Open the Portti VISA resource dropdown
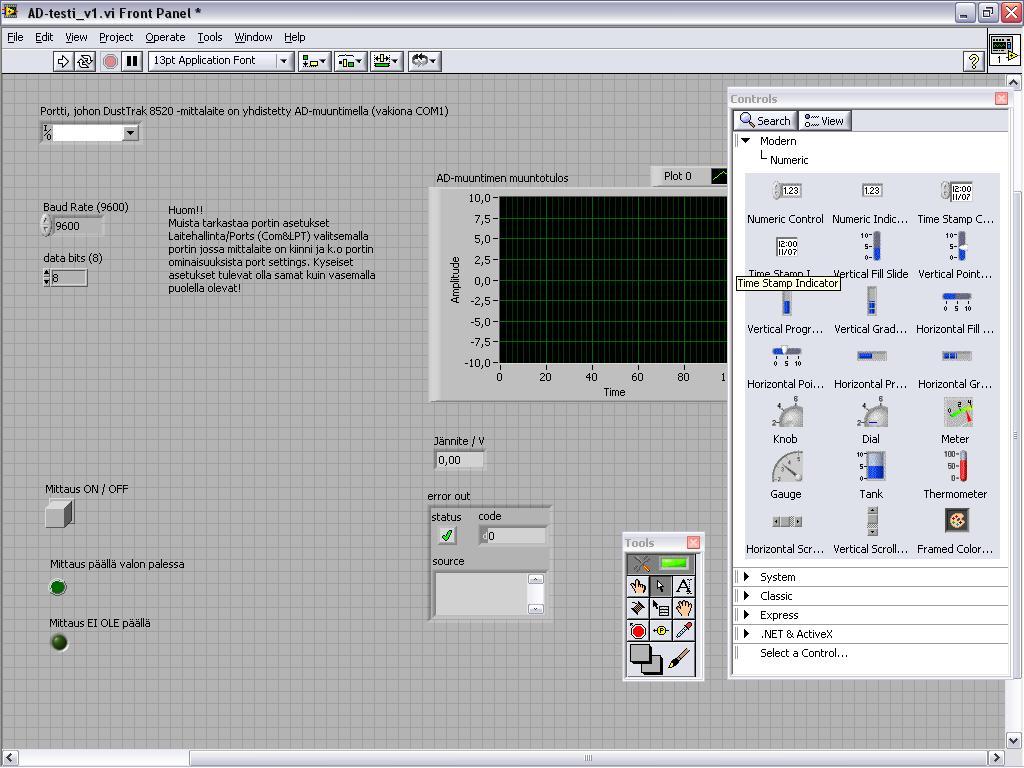 point(131,133)
